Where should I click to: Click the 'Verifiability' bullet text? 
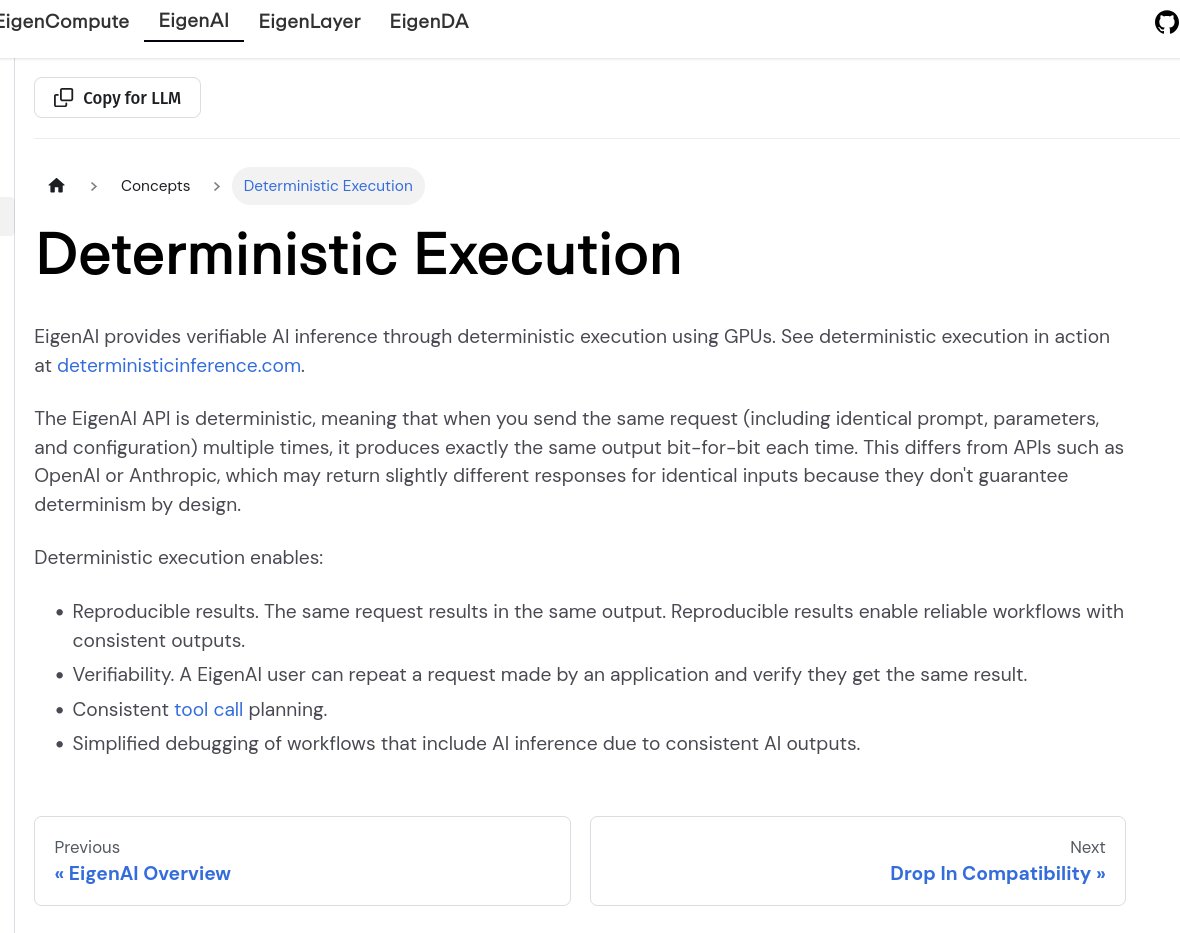(x=549, y=675)
